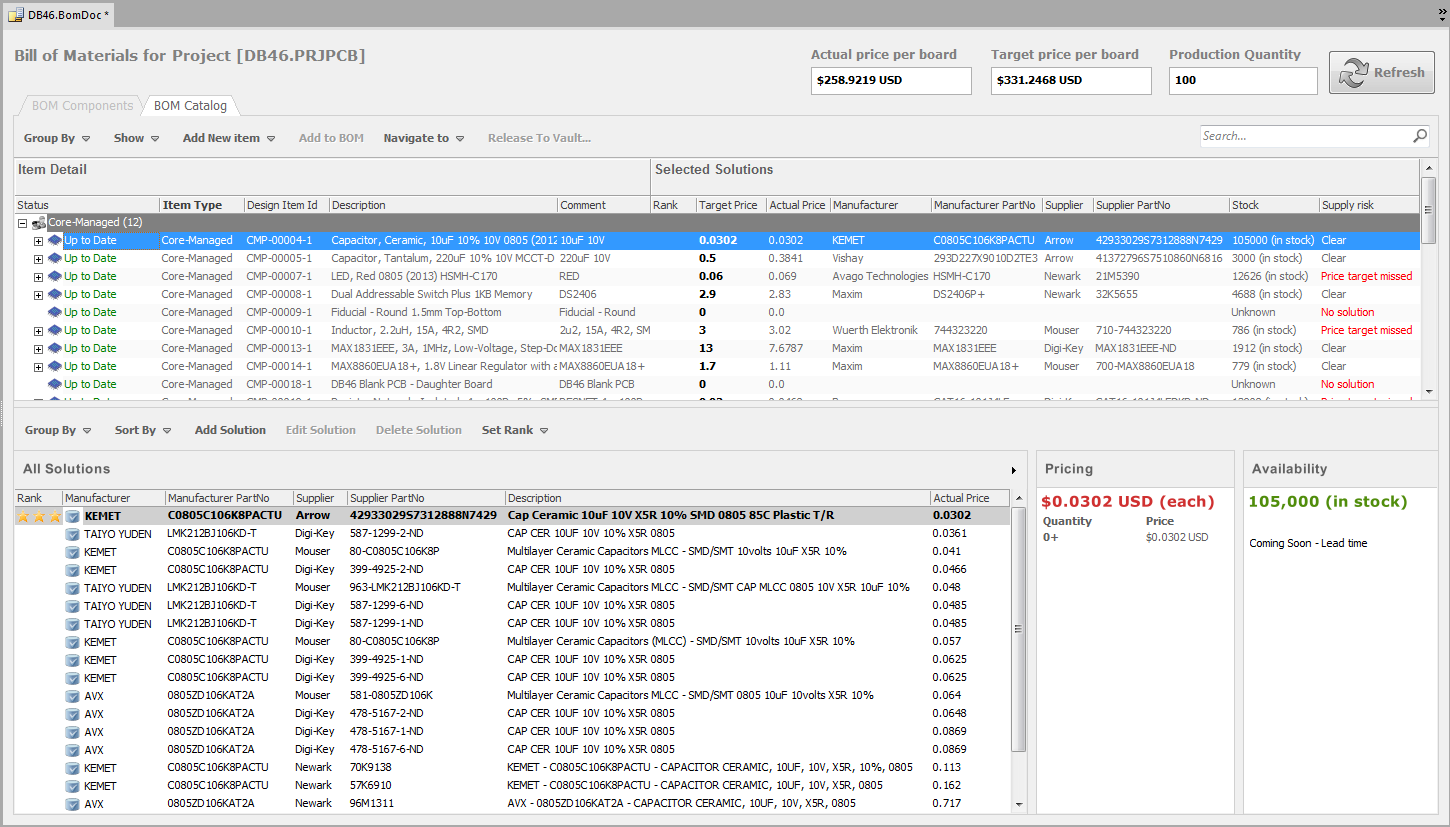Click the component icon for CMP-00013-1
Screen dimensions: 1450x827
pos(55,348)
